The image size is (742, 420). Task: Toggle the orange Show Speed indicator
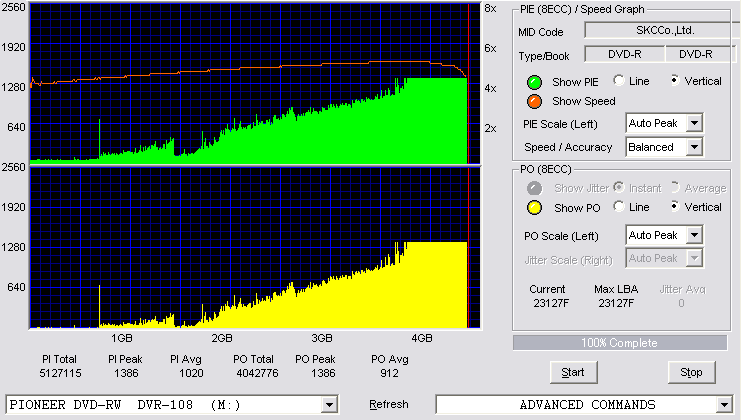point(534,101)
